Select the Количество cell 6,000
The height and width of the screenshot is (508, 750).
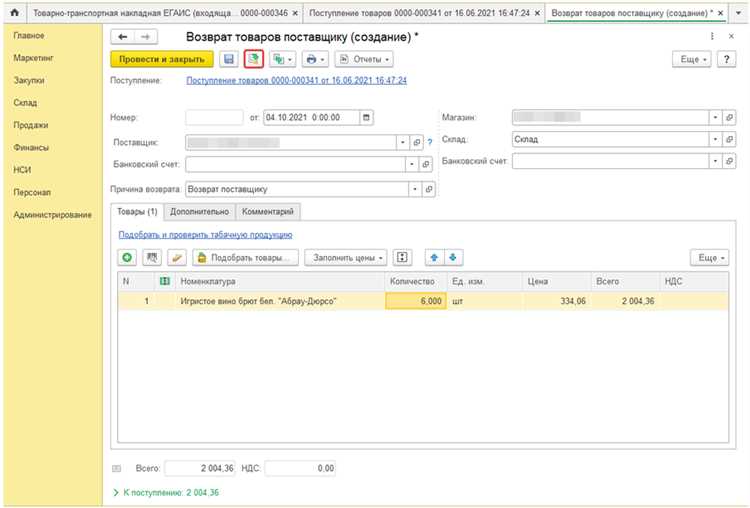416,301
